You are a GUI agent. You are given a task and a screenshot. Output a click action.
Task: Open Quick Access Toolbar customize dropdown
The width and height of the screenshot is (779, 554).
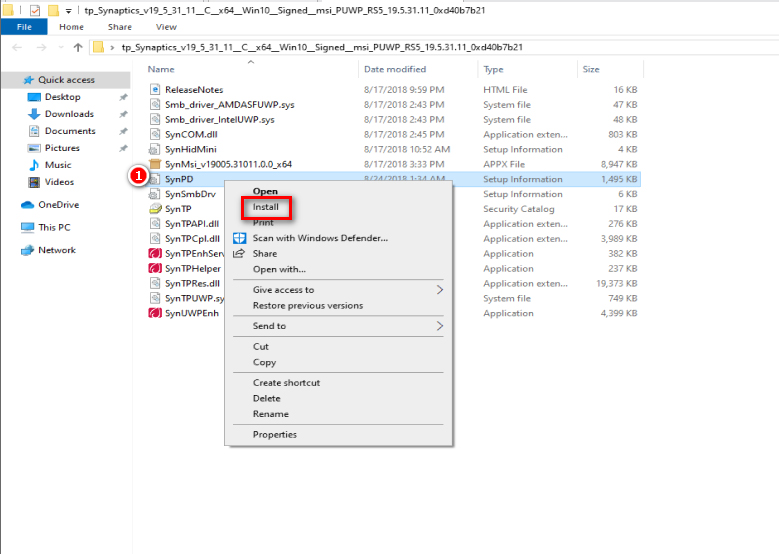click(69, 10)
